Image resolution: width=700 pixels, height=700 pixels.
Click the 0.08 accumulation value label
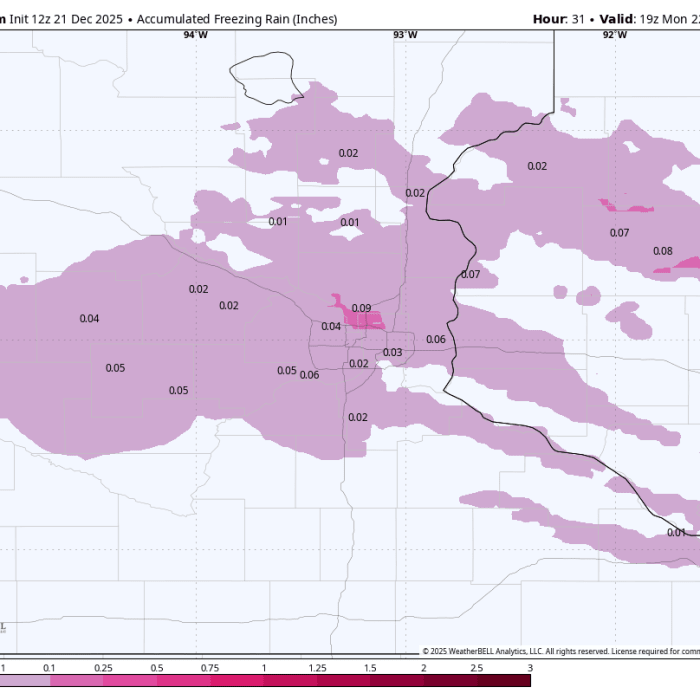coord(662,251)
